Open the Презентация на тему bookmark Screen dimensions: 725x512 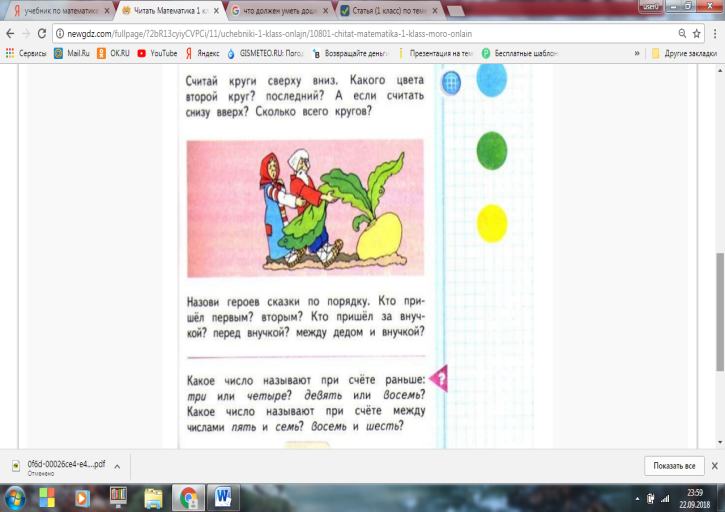pos(435,53)
